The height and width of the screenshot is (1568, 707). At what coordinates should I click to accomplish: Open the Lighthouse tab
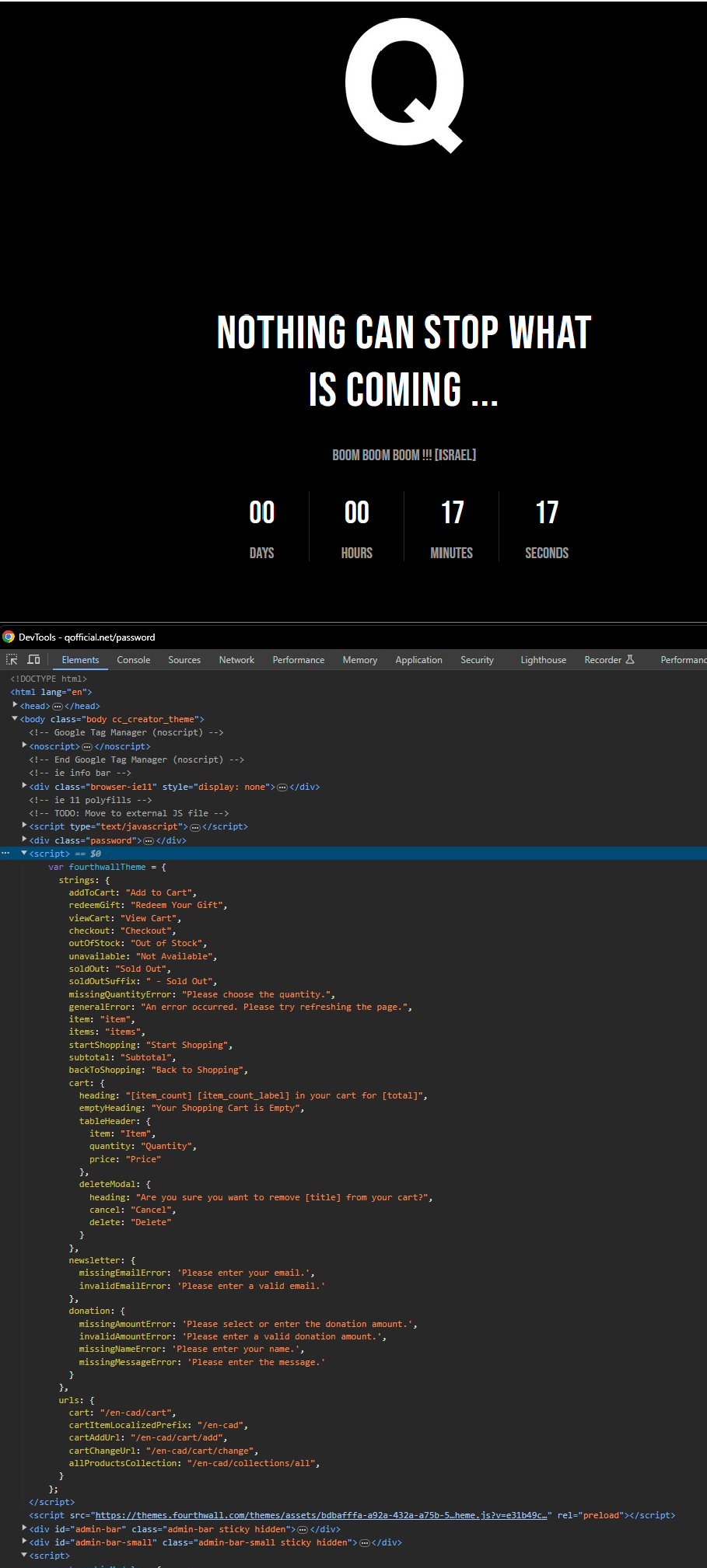[x=544, y=659]
